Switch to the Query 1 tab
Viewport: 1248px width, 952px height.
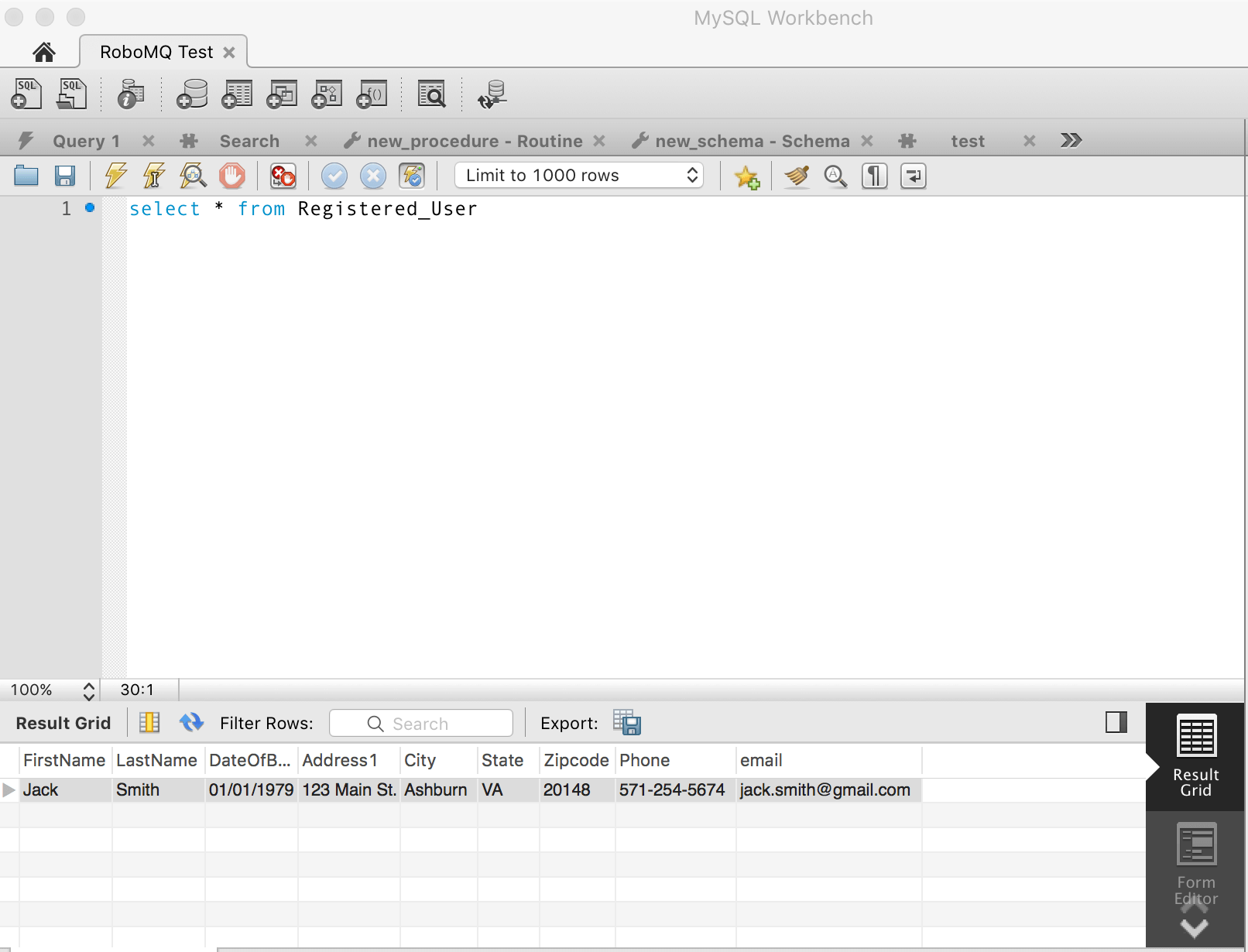click(x=86, y=141)
